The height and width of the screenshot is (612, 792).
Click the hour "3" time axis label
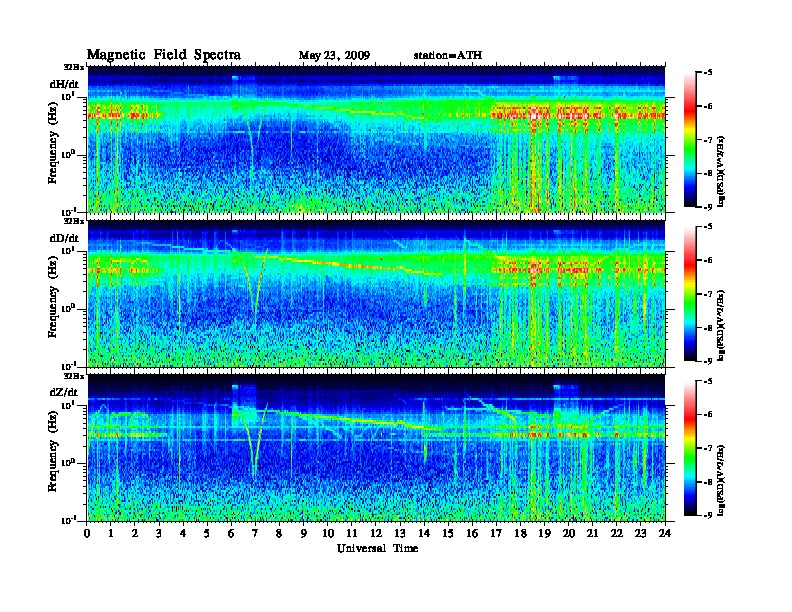(160, 534)
